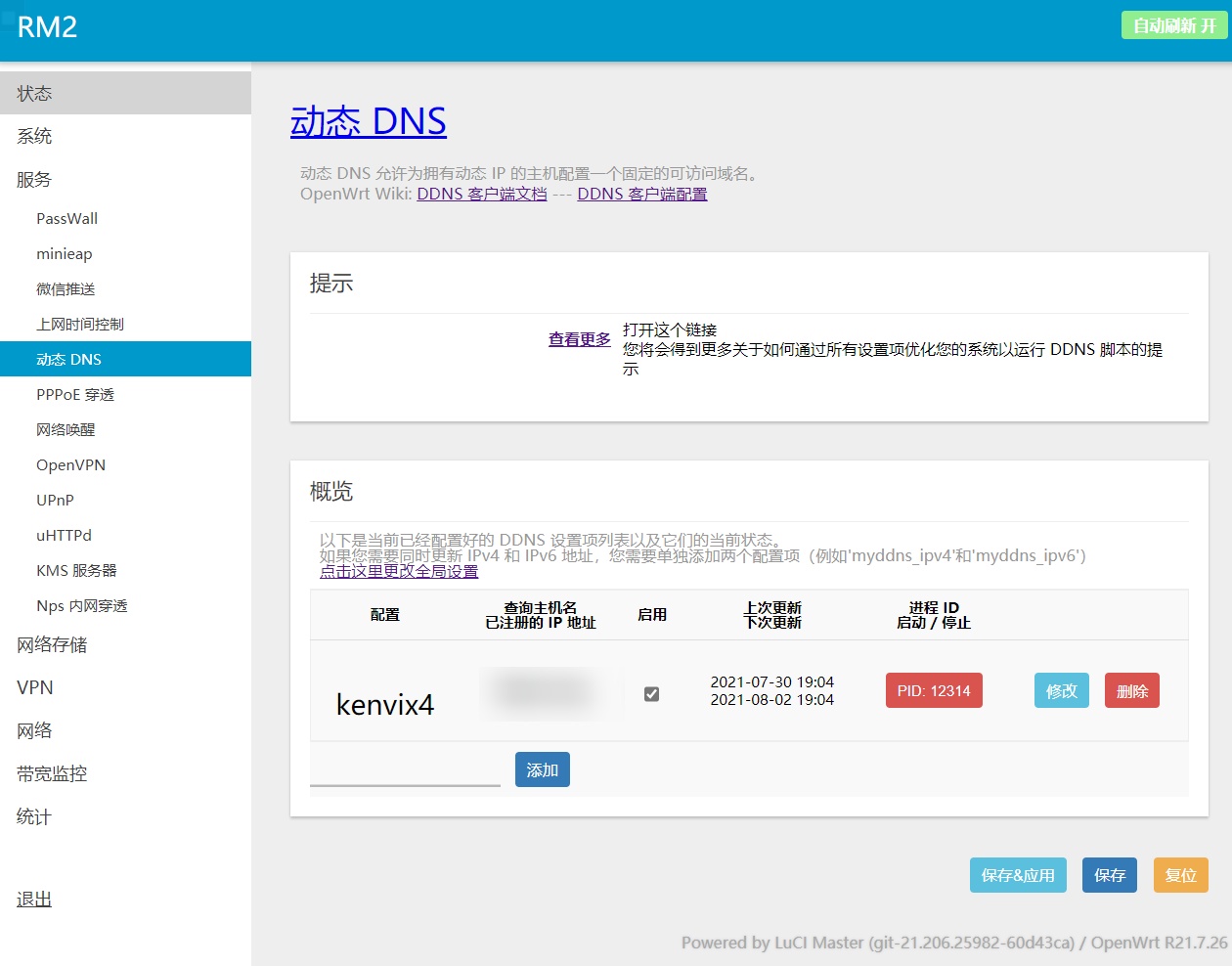
Task: Uncheck the enabled checkbox for kenvix4
Action: pos(651,694)
